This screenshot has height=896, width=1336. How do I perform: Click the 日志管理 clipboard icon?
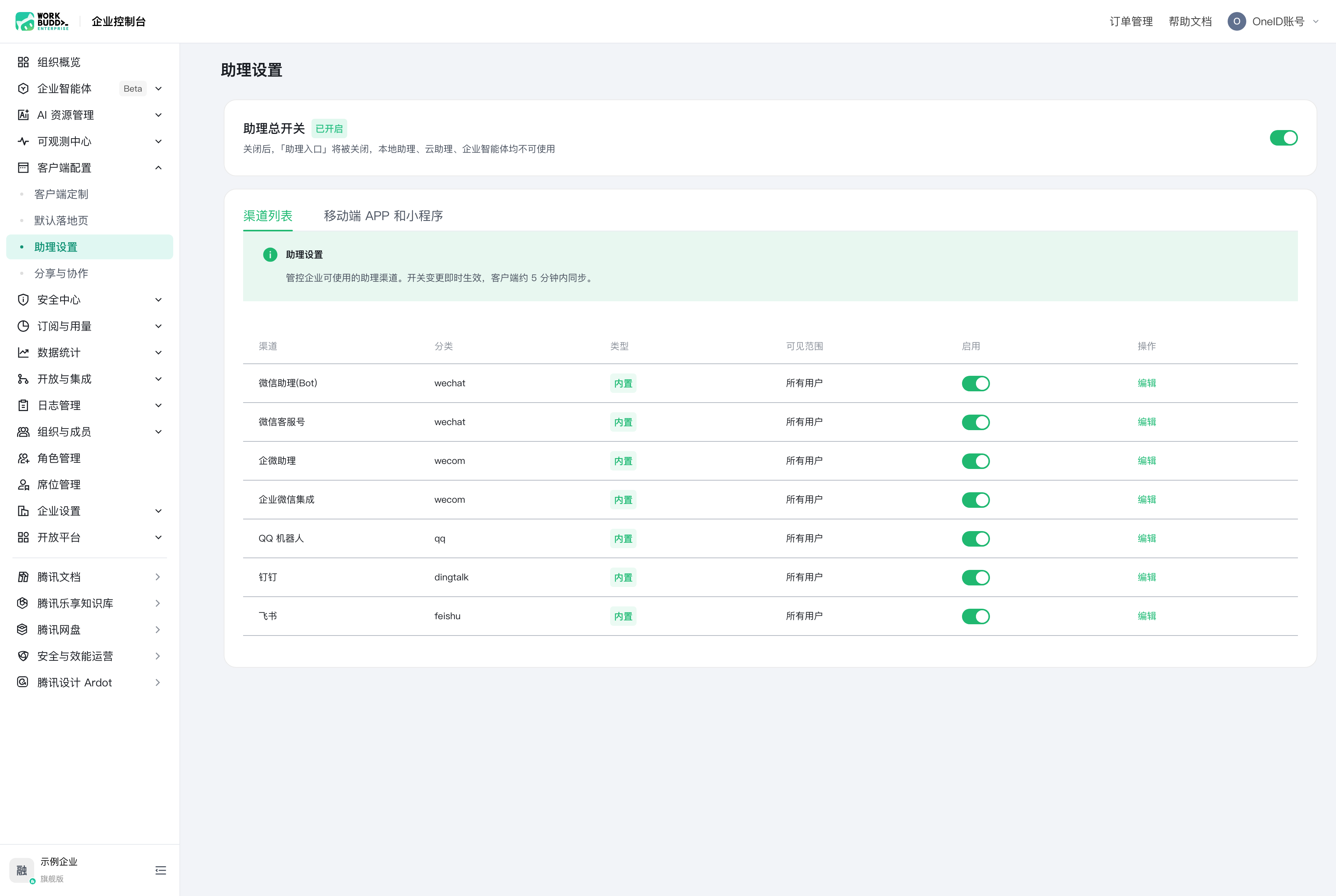23,405
